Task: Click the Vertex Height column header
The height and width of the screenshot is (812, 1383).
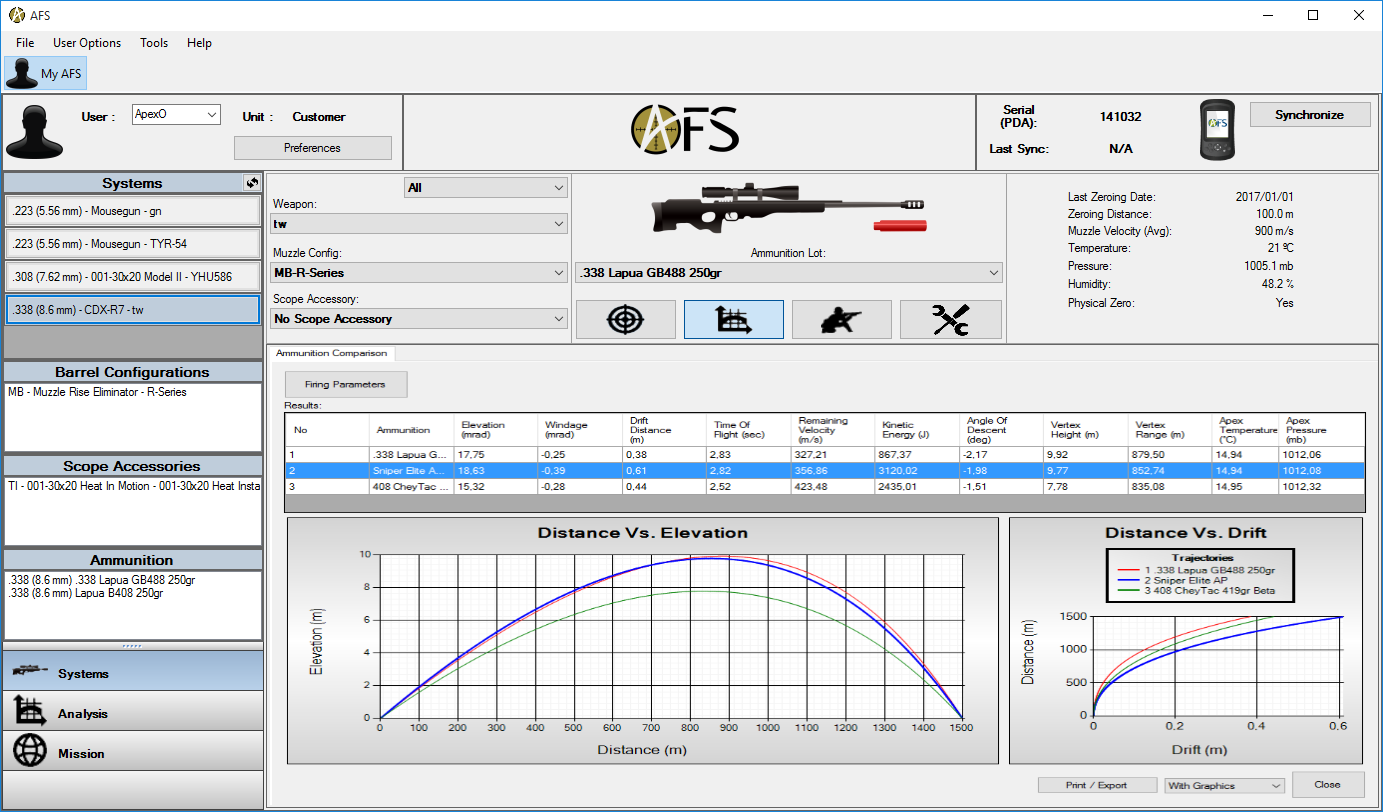Action: [x=1086, y=430]
